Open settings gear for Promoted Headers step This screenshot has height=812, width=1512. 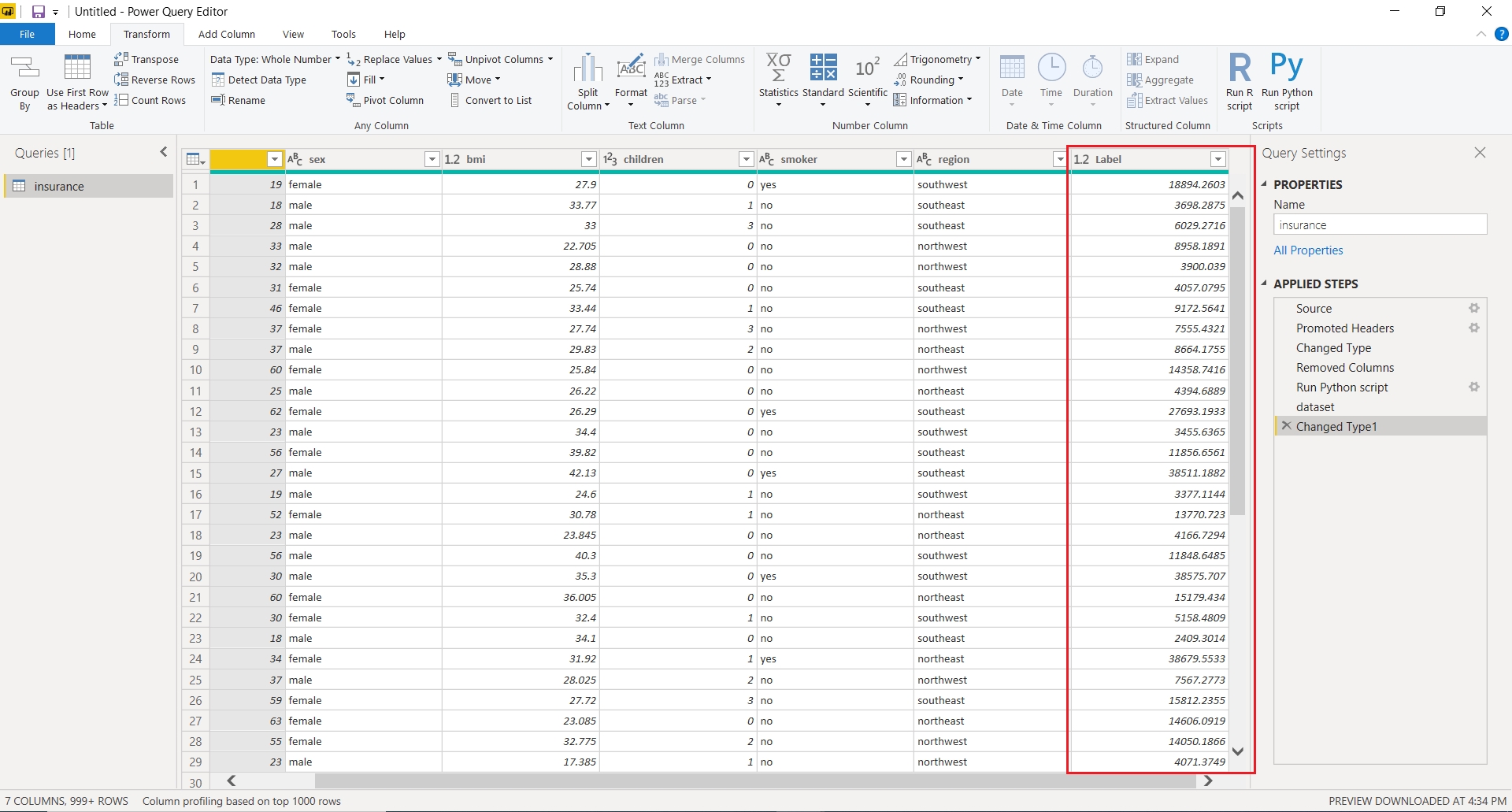1473,328
